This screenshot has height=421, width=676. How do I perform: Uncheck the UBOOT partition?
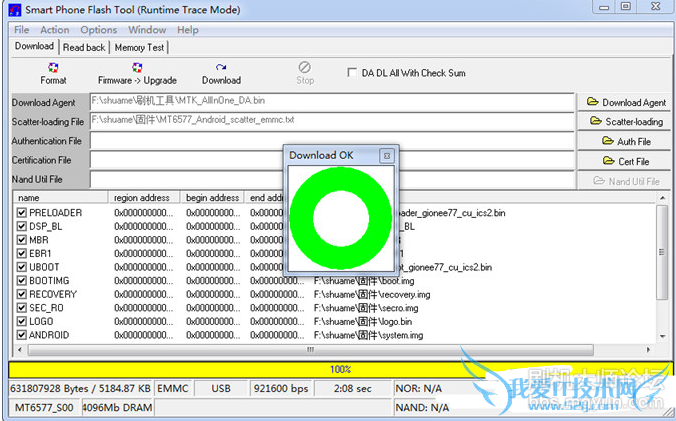pyautogui.click(x=21, y=267)
